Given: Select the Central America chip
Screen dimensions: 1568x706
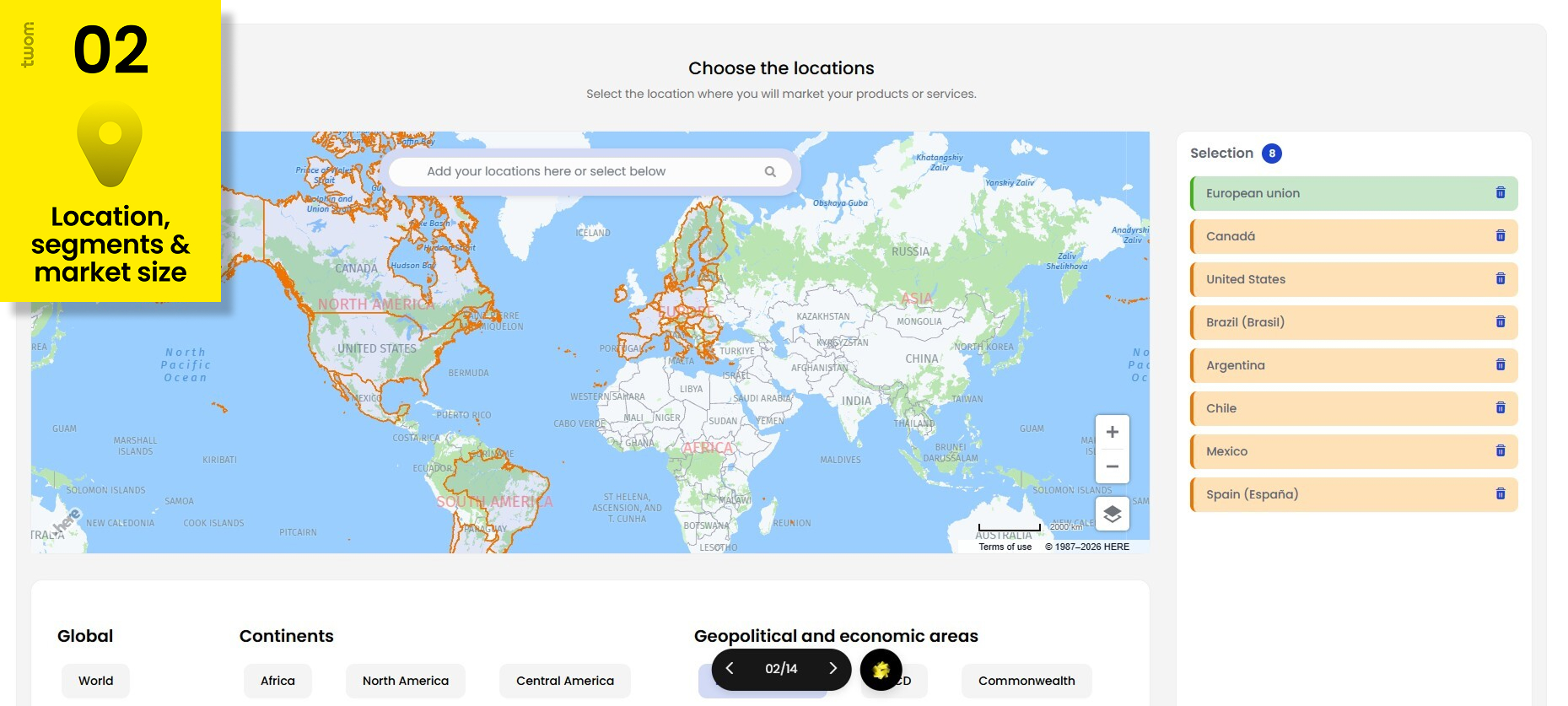Looking at the screenshot, I should [564, 681].
